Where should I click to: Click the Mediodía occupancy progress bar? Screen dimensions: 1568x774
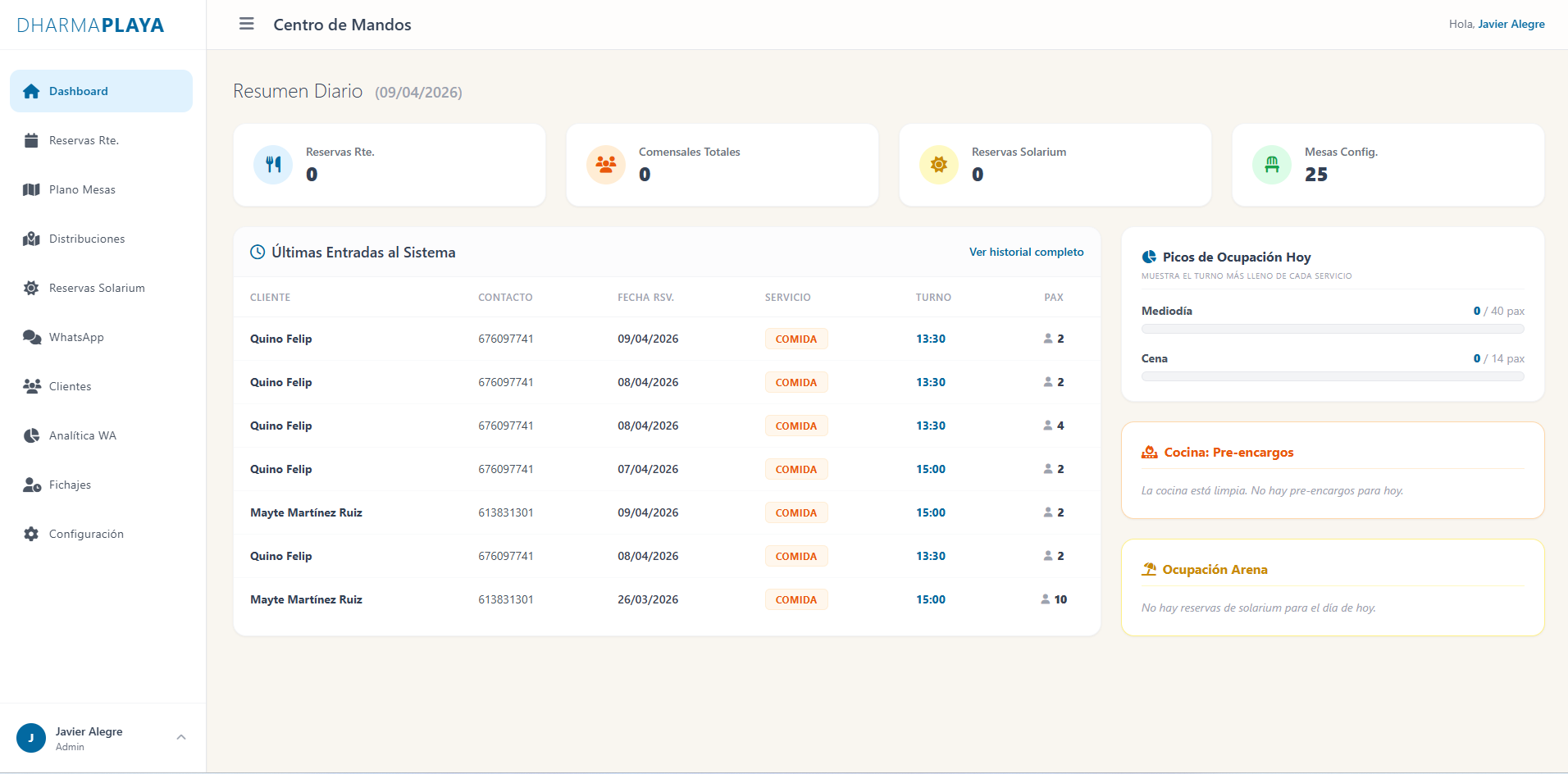coord(1333,329)
